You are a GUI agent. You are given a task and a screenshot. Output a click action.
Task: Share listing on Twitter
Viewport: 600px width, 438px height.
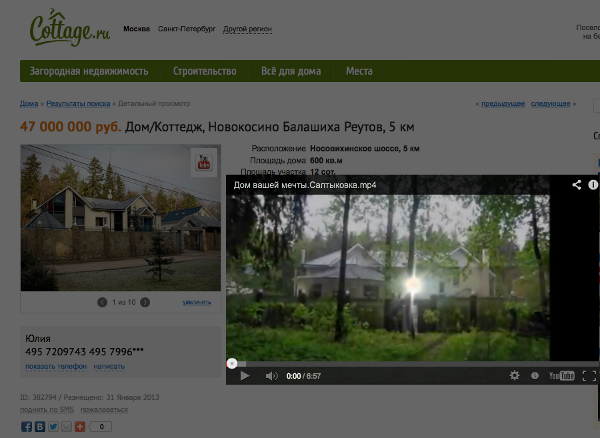coord(53,427)
